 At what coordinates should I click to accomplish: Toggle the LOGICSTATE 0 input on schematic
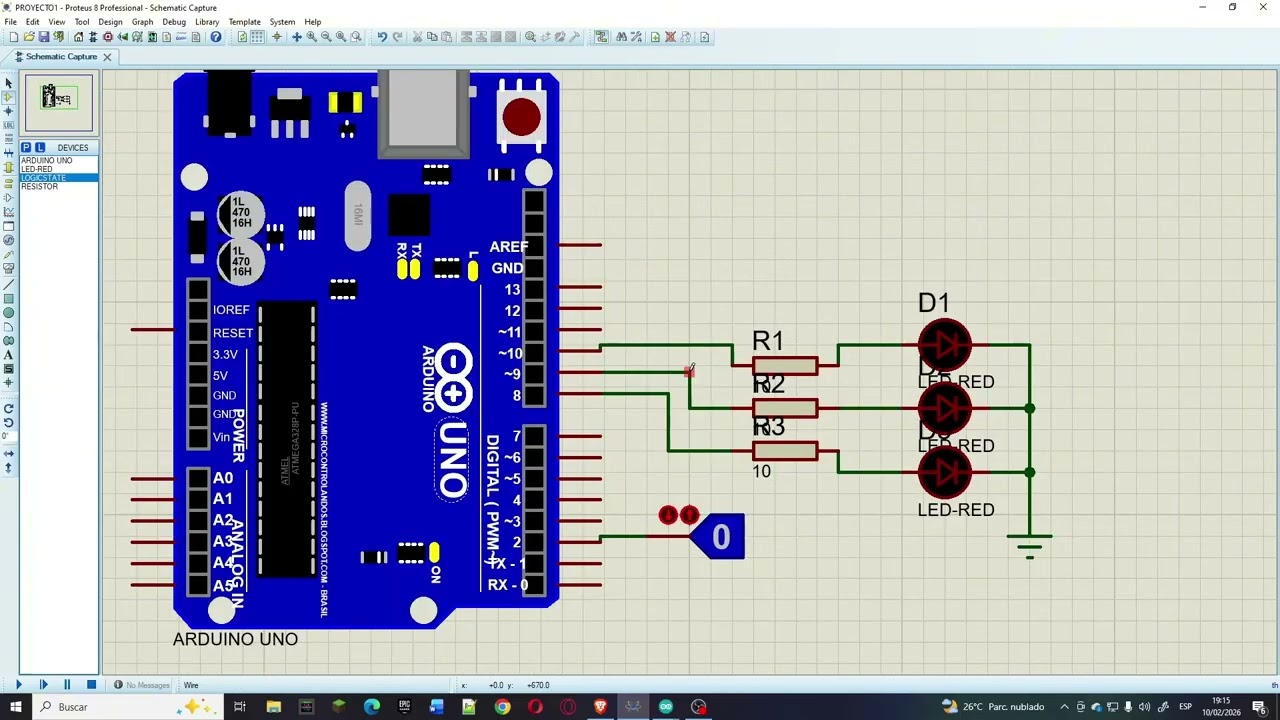click(721, 537)
